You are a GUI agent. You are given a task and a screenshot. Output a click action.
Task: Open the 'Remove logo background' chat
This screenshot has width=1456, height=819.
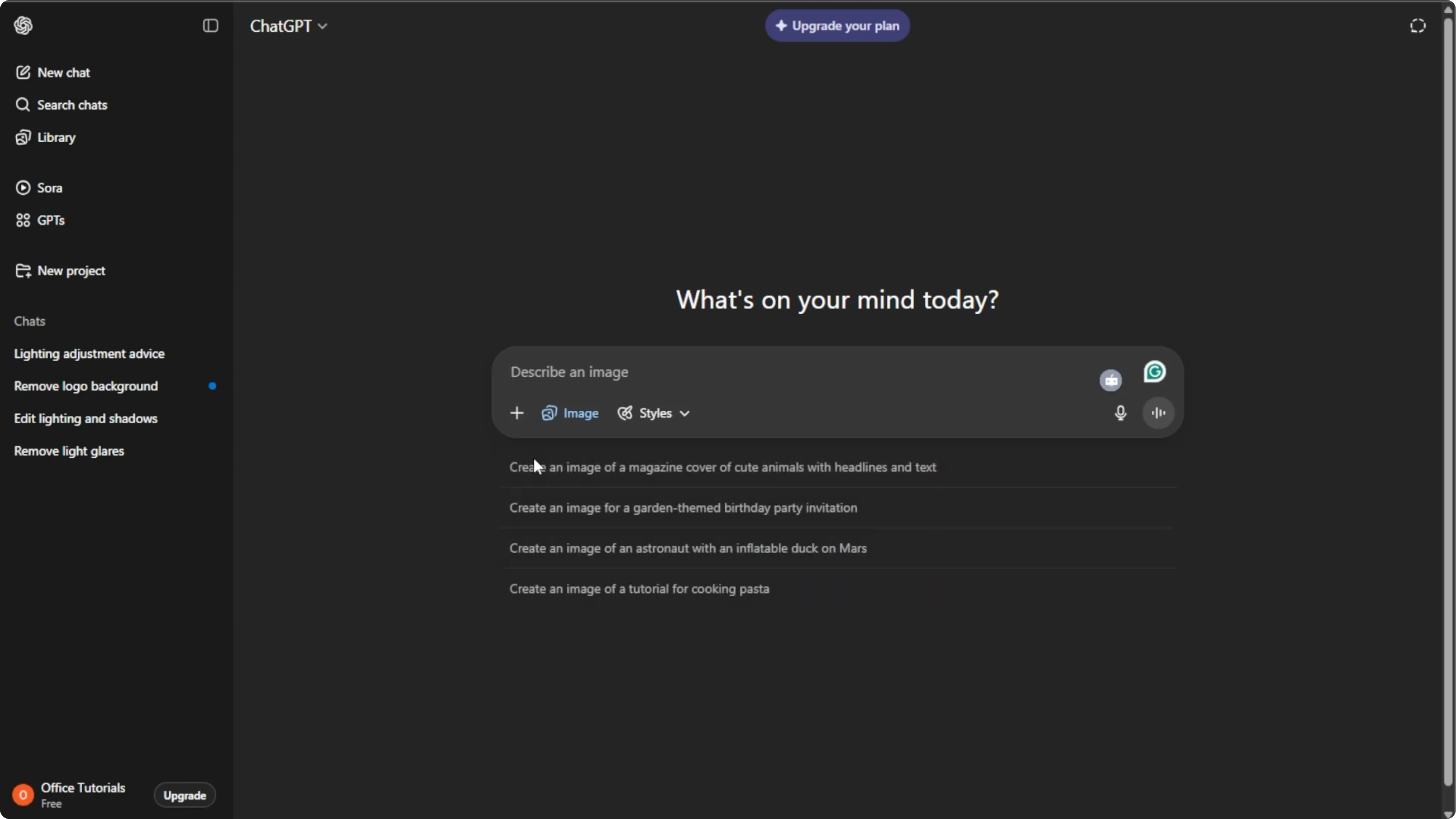(86, 386)
